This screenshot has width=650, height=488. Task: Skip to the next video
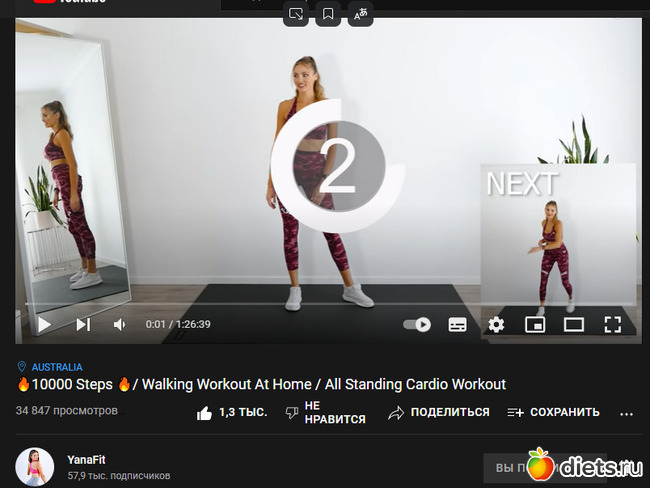tap(83, 324)
